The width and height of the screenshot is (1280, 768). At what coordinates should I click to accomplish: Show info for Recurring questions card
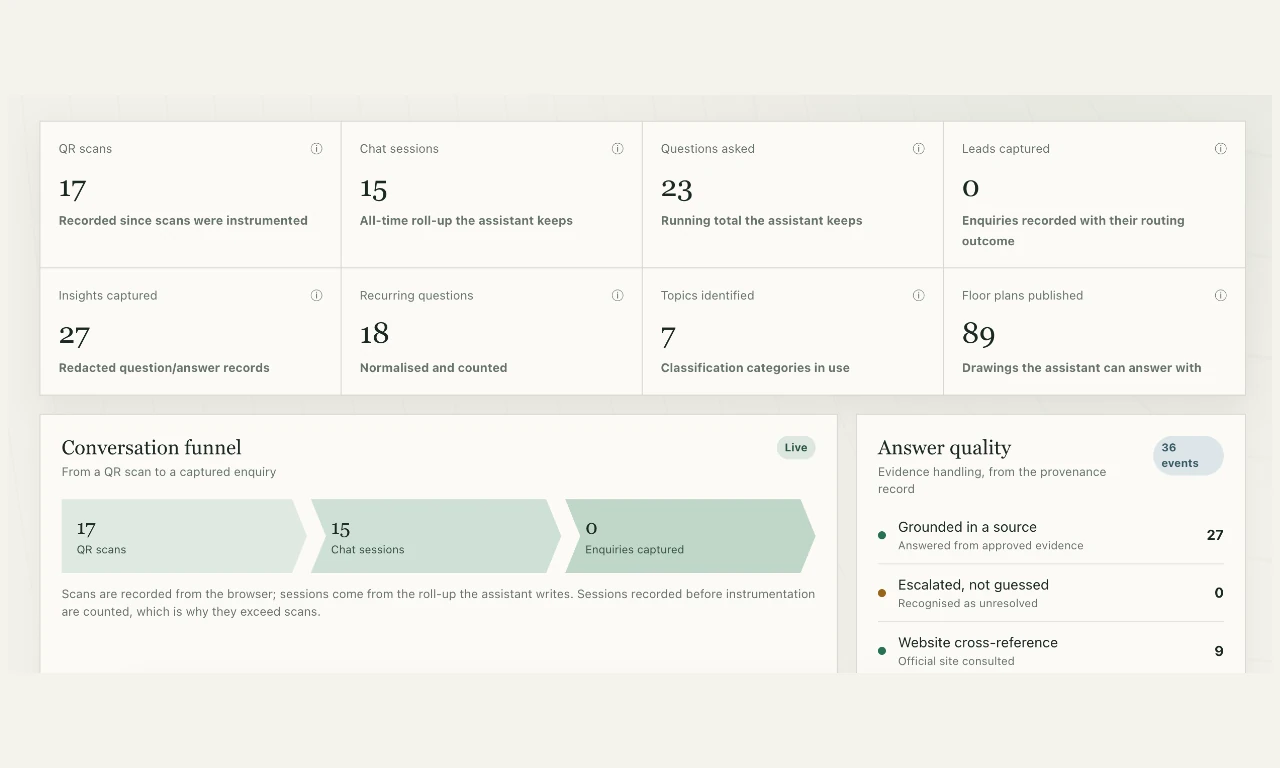pos(617,296)
